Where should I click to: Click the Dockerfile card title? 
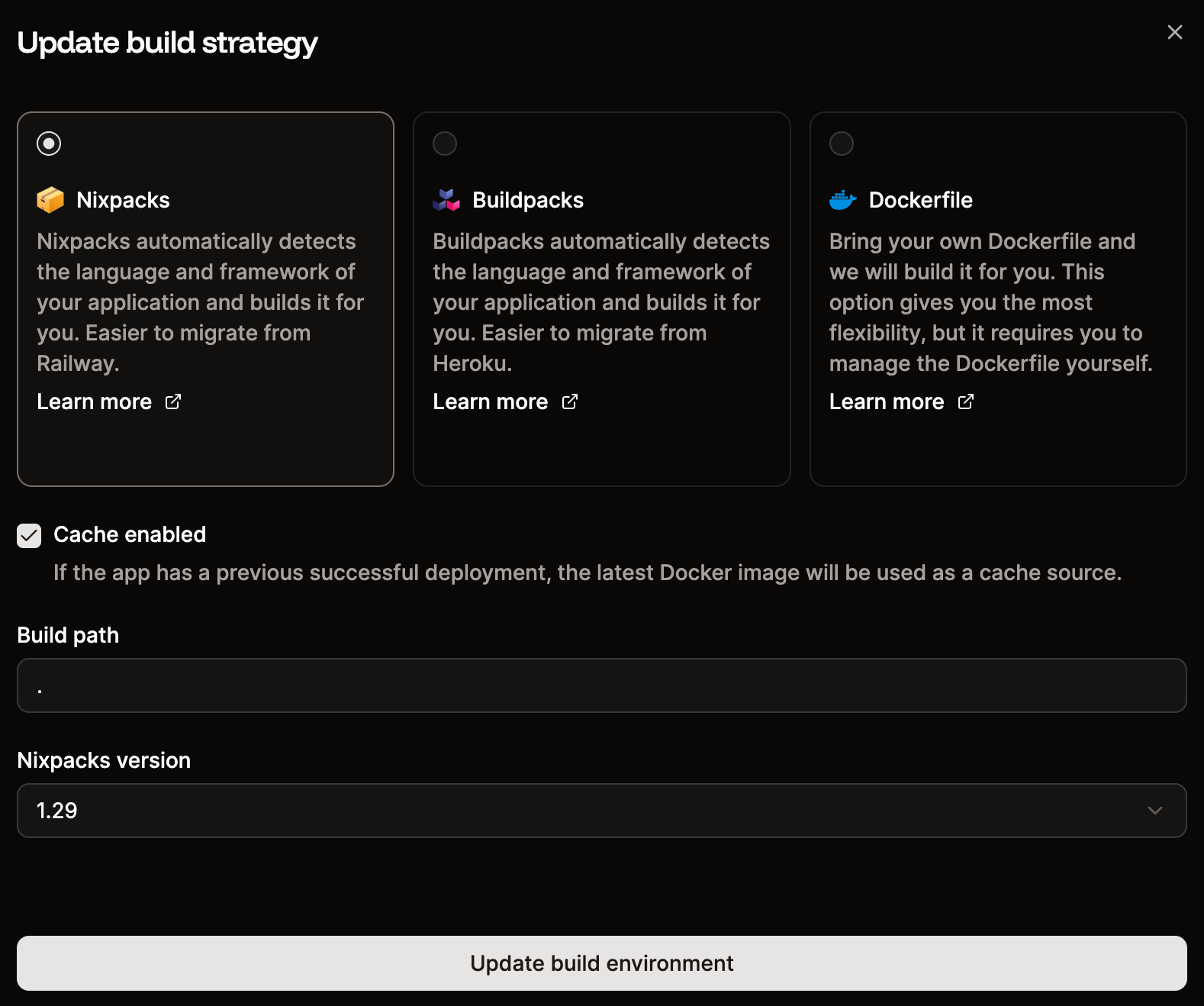921,200
